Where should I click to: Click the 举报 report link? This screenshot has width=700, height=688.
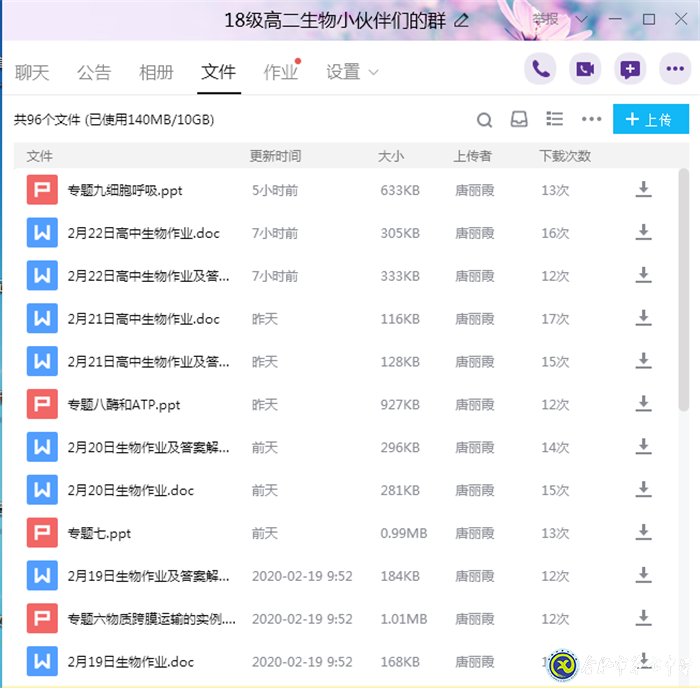(545, 19)
